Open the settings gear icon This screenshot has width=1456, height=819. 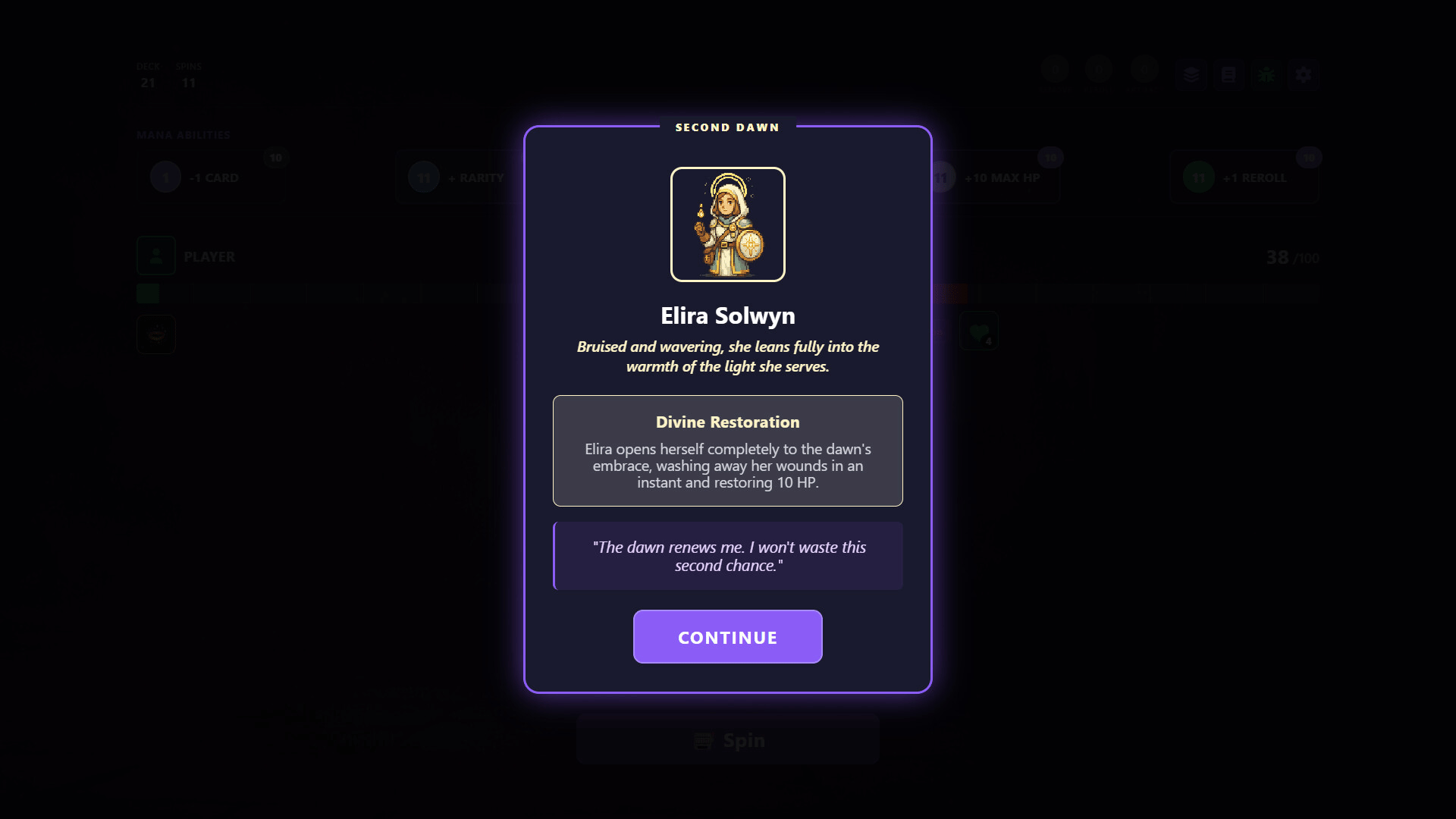1303,74
